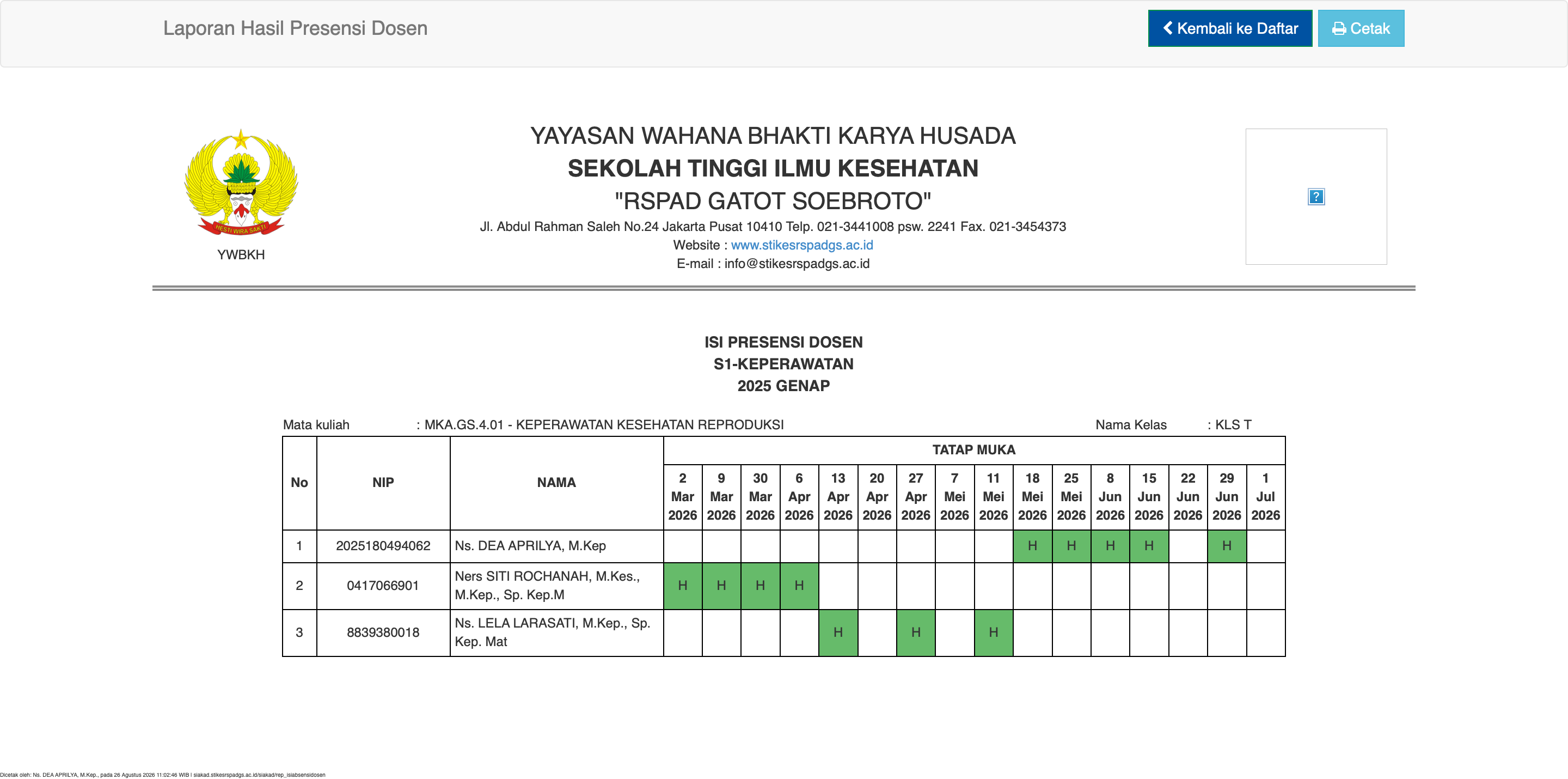This screenshot has height=779, width=1568.
Task: Click the 25 Mei 2026 column header
Action: (x=1071, y=497)
